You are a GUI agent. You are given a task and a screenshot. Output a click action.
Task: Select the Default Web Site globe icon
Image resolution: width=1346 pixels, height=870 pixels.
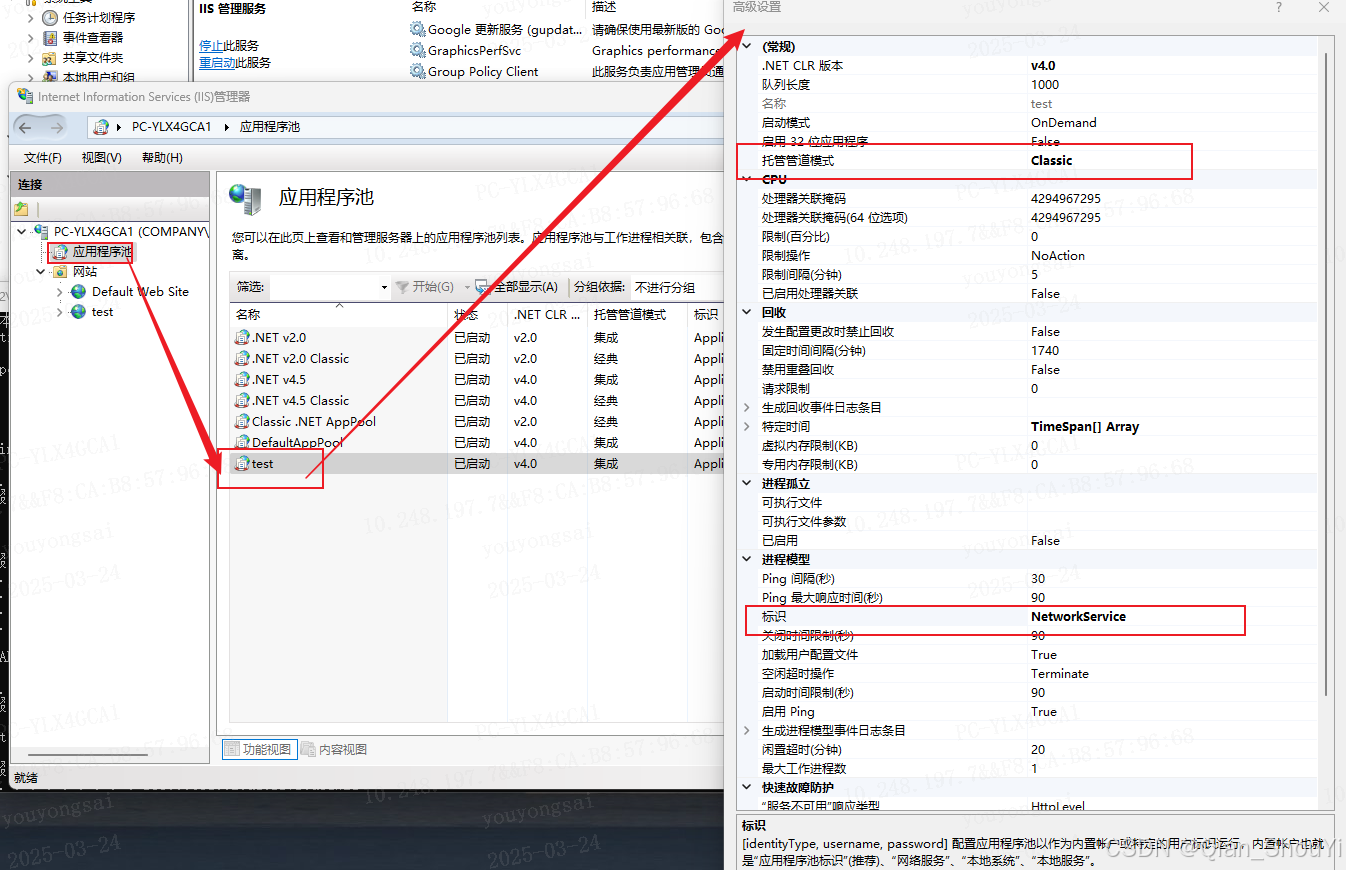[x=78, y=291]
